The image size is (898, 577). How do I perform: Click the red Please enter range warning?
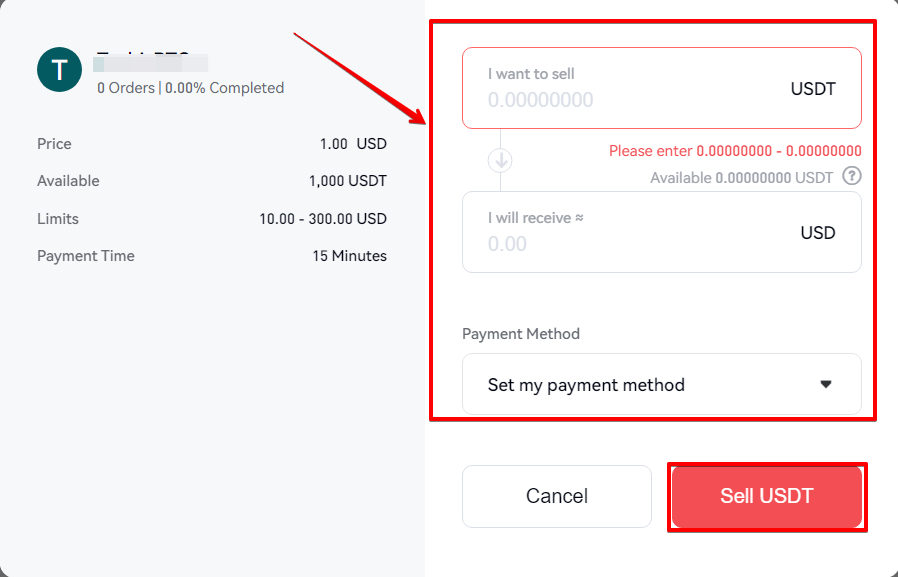(735, 151)
